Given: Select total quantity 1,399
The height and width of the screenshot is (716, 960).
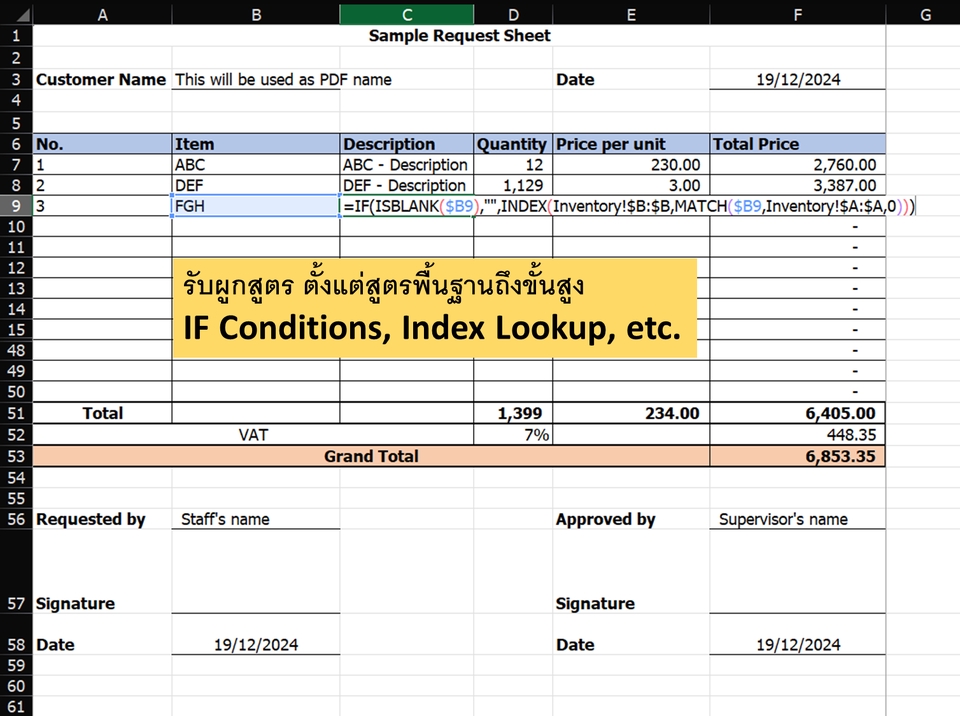Looking at the screenshot, I should click(513, 413).
